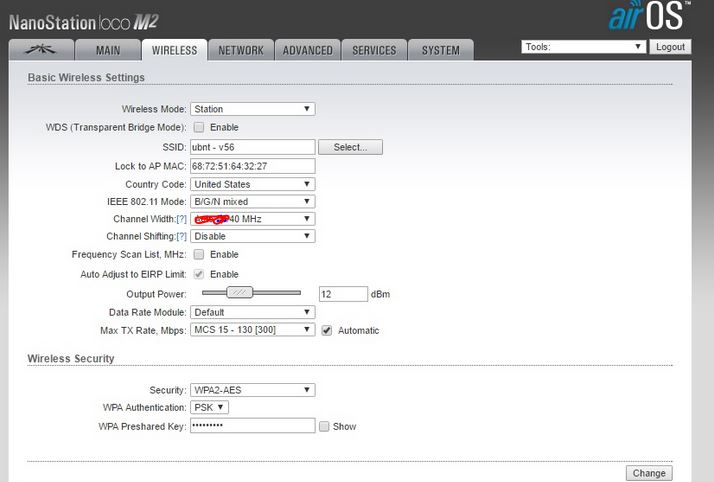Select the WIRELESS tab
The height and width of the screenshot is (482, 714).
[174, 50]
